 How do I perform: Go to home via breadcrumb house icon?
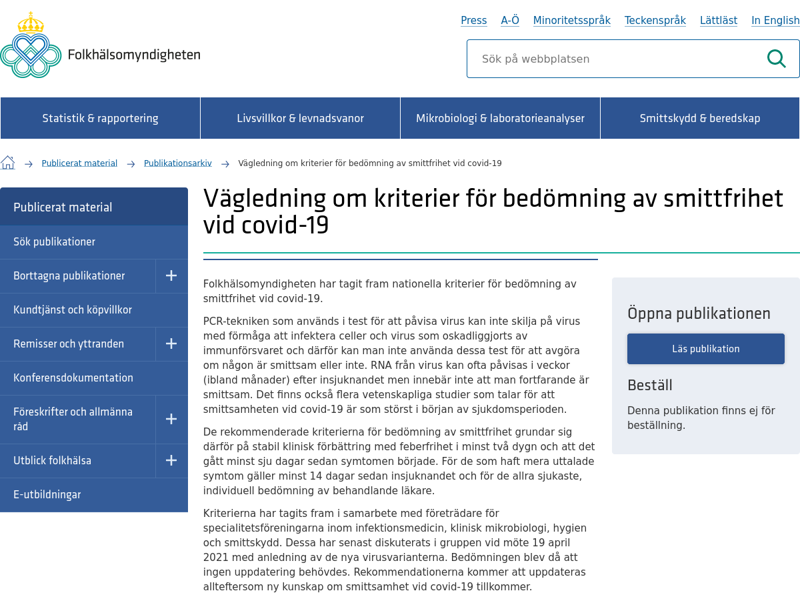pos(8,163)
